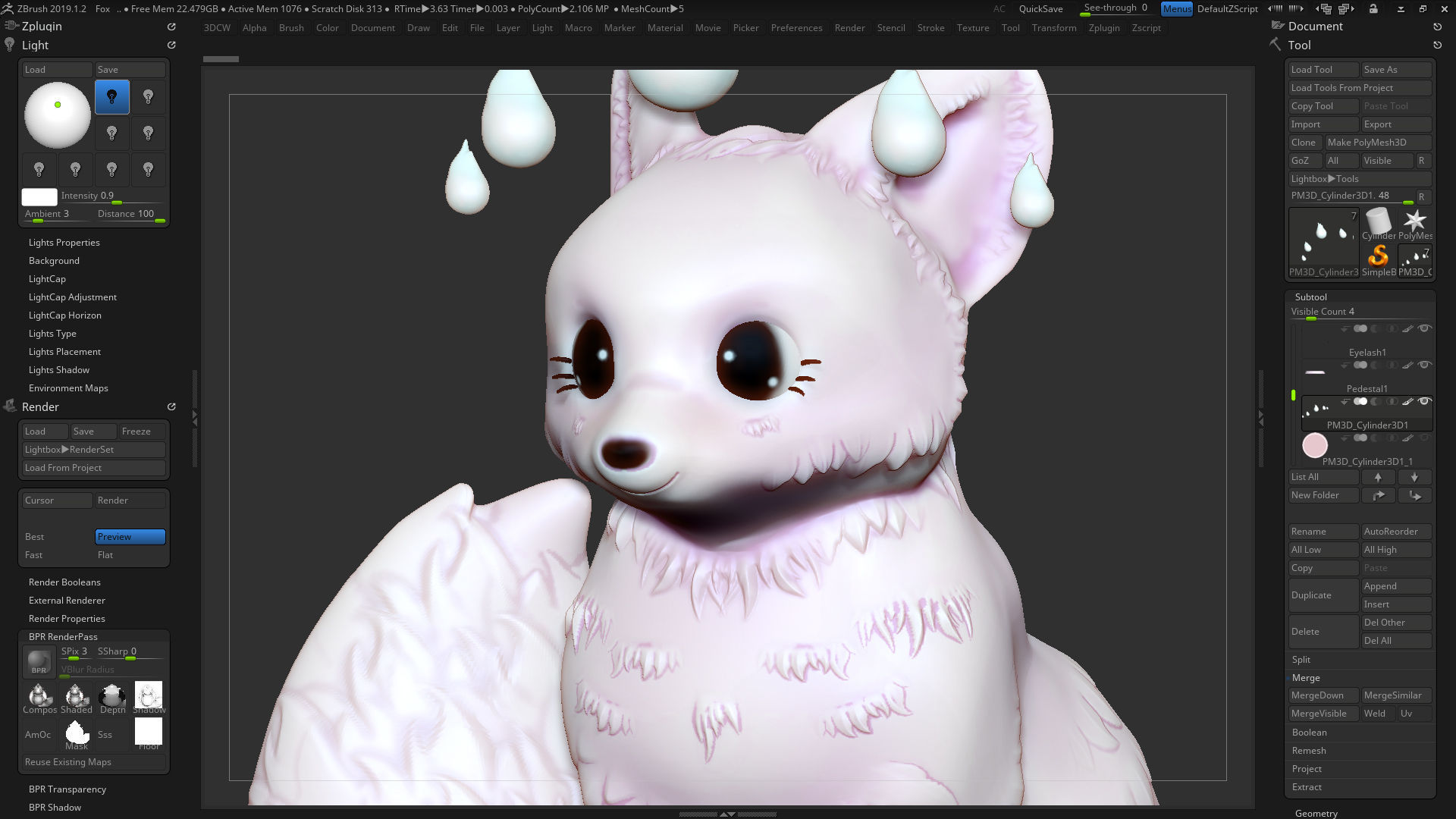Toggle polypaint brush icon on Pedestal1 subtool
The width and height of the screenshot is (1456, 819).
coord(1407,365)
